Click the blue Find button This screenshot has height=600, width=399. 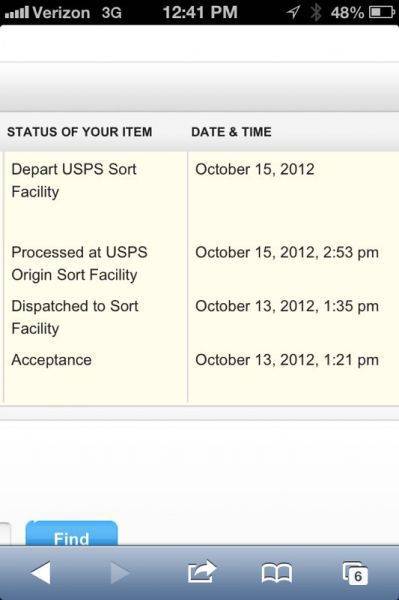72,533
